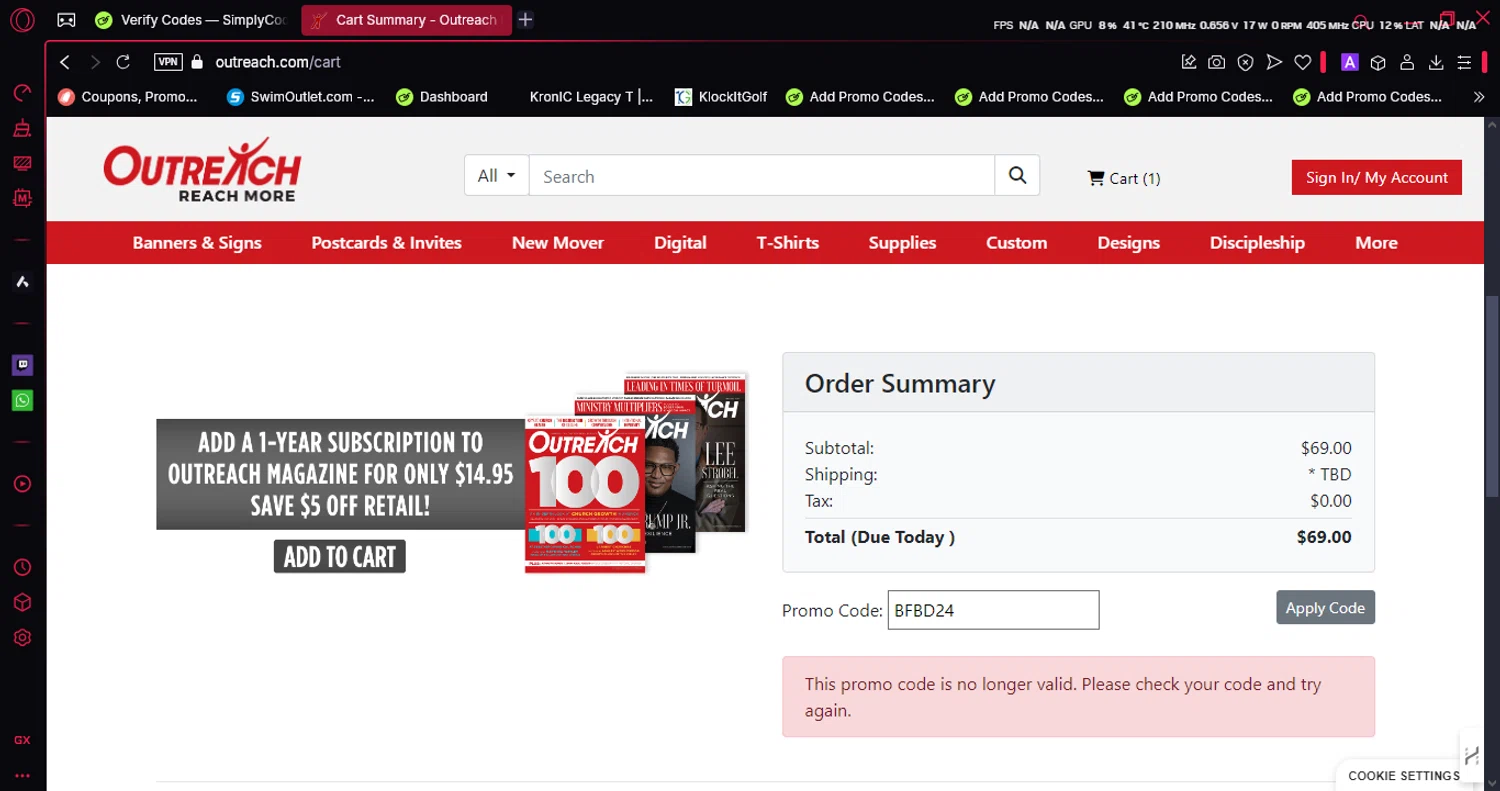Open the Supplies menu

902,243
